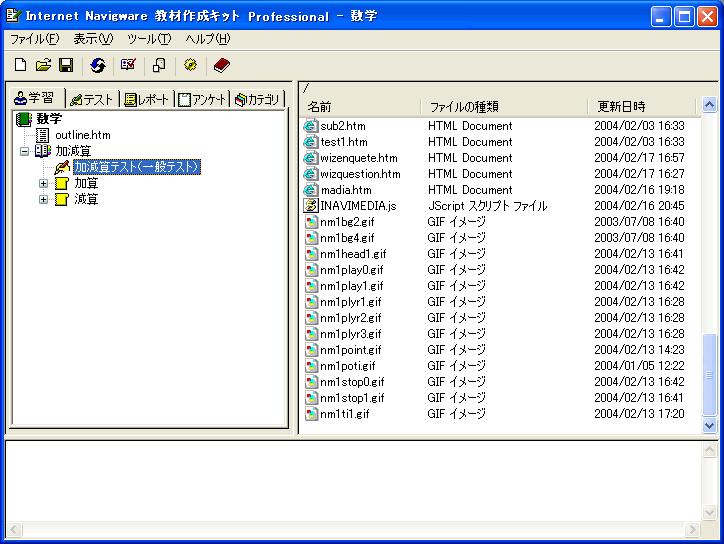Expand the 加算 tree node
Screen dimensions: 724x544
pyautogui.click(x=43, y=183)
